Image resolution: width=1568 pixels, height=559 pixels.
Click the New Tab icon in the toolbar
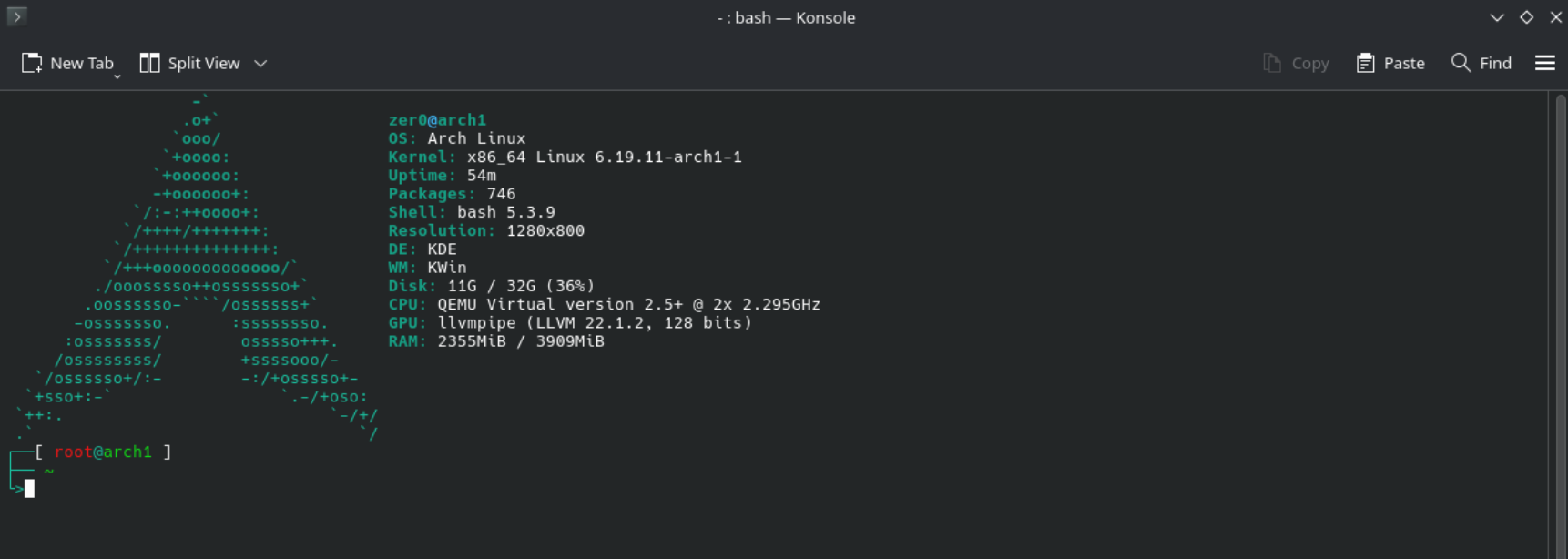click(32, 63)
